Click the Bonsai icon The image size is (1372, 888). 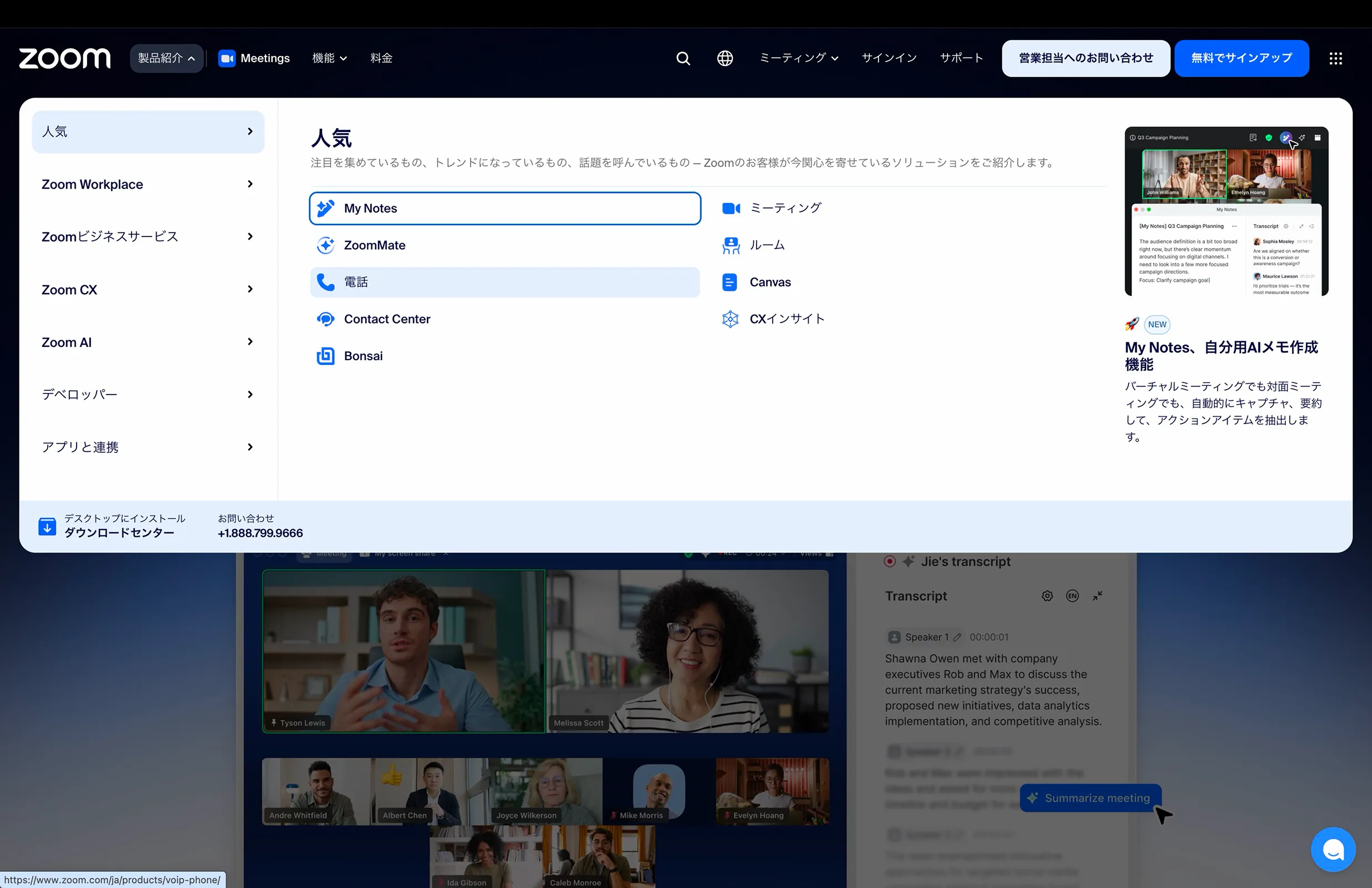(326, 356)
